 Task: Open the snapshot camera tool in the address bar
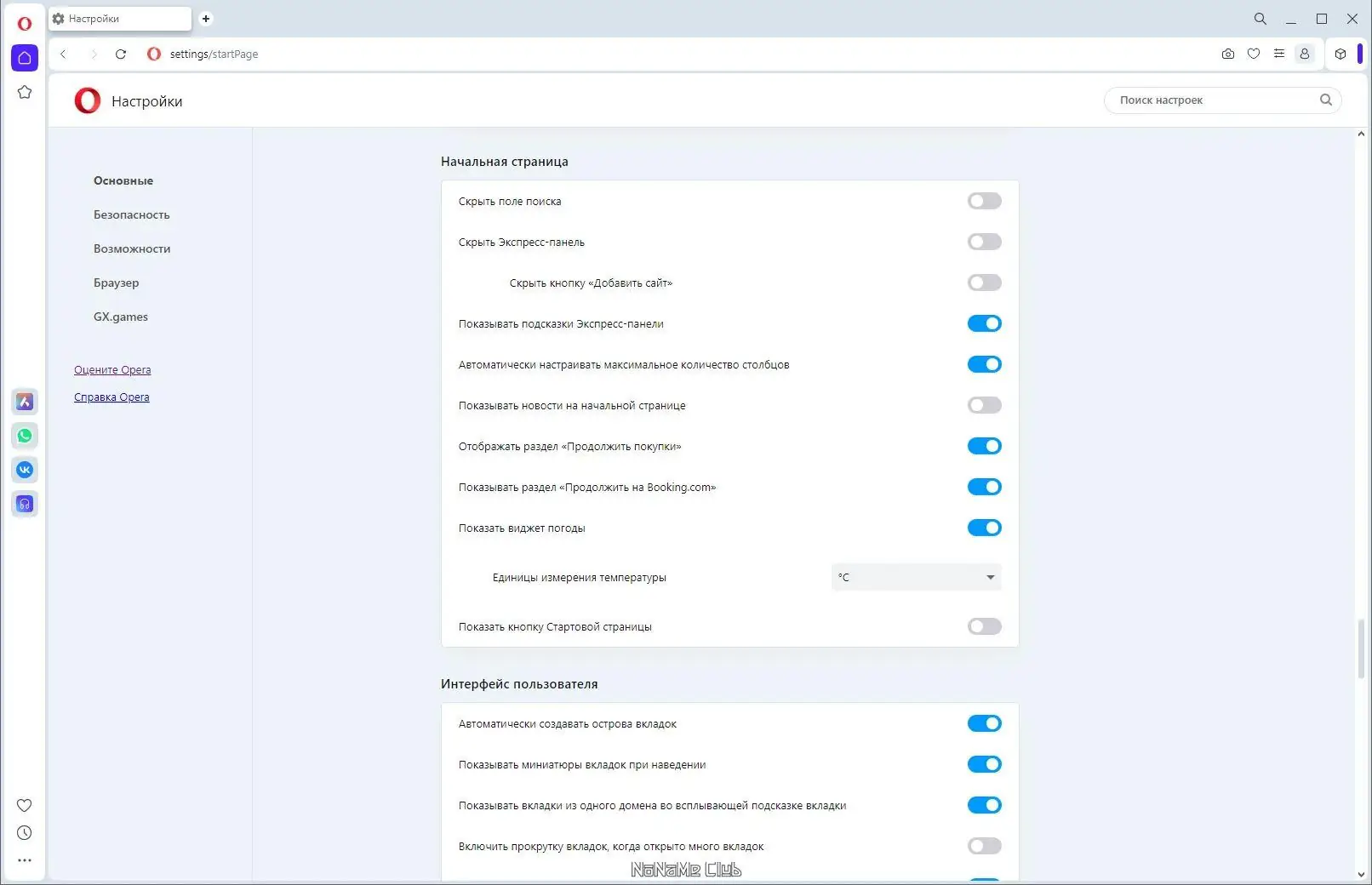(1228, 54)
